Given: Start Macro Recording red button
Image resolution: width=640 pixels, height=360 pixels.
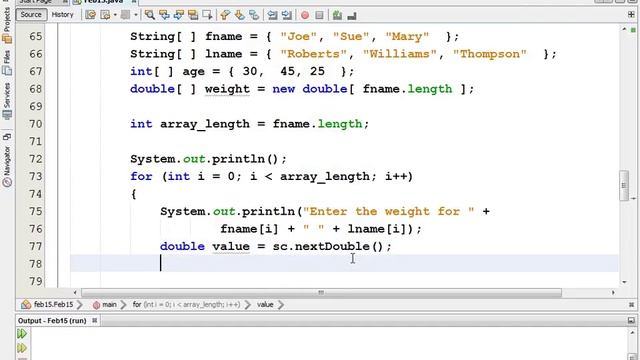Looking at the screenshot, I should 305,15.
